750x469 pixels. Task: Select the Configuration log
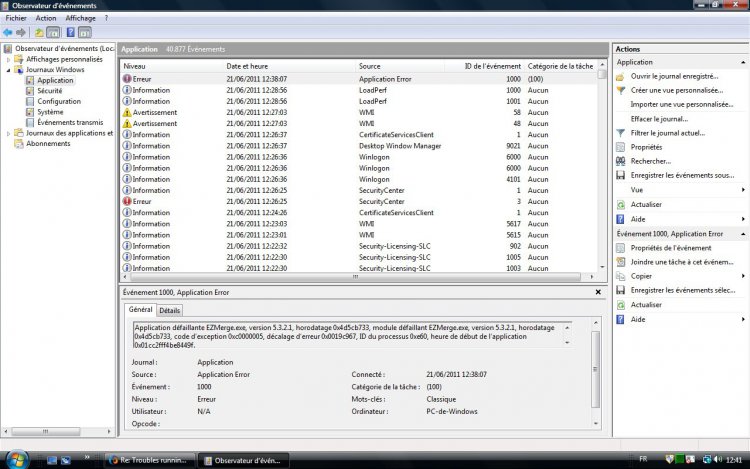(x=59, y=101)
